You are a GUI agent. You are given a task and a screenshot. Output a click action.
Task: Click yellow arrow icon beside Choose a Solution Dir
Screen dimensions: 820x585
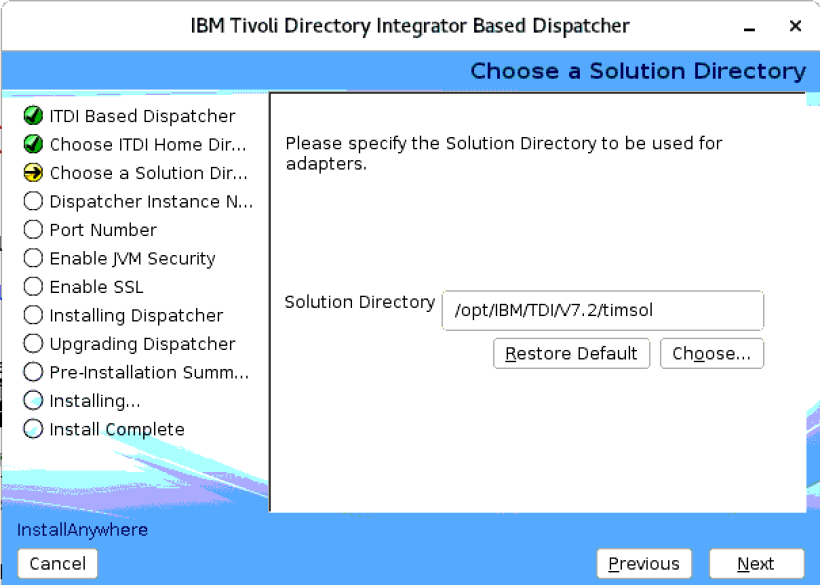tap(33, 173)
